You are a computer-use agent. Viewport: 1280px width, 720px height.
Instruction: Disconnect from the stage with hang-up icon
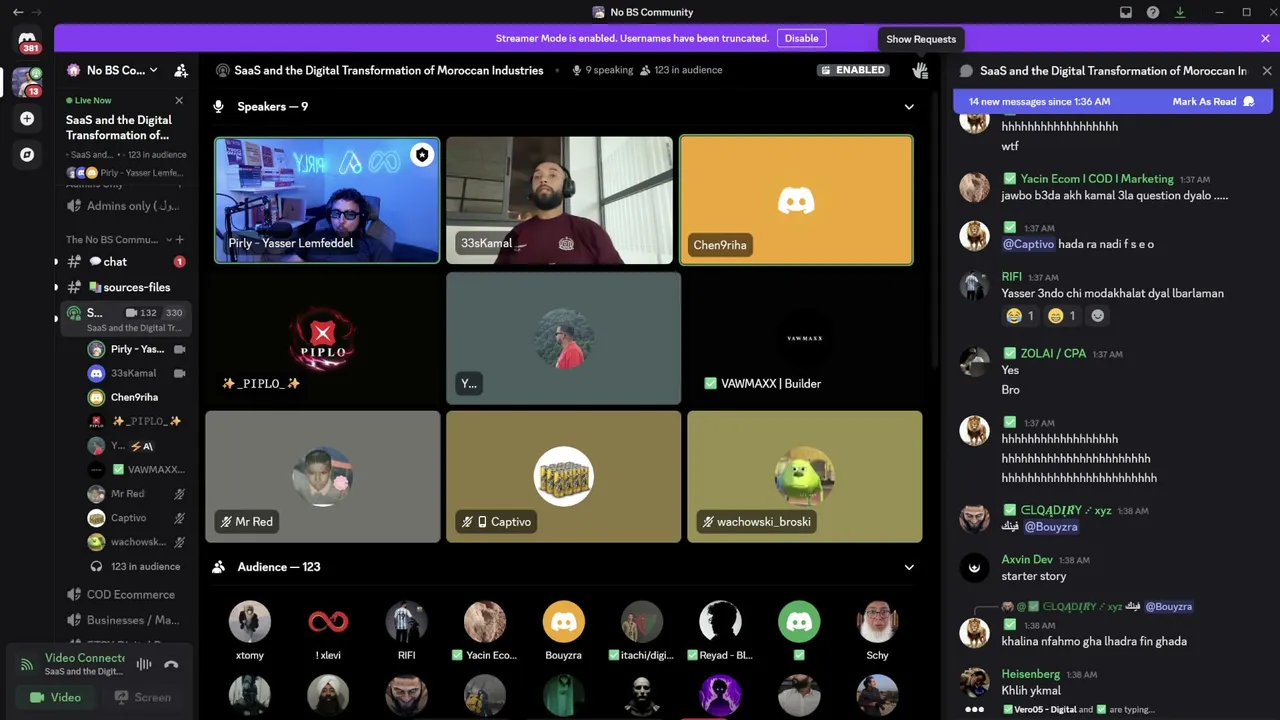(171, 664)
